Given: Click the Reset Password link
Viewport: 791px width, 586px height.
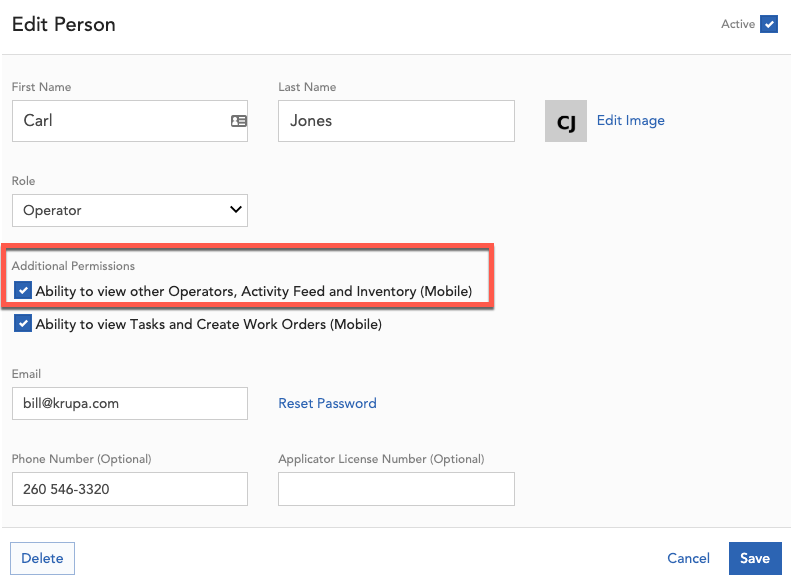Looking at the screenshot, I should click(327, 403).
